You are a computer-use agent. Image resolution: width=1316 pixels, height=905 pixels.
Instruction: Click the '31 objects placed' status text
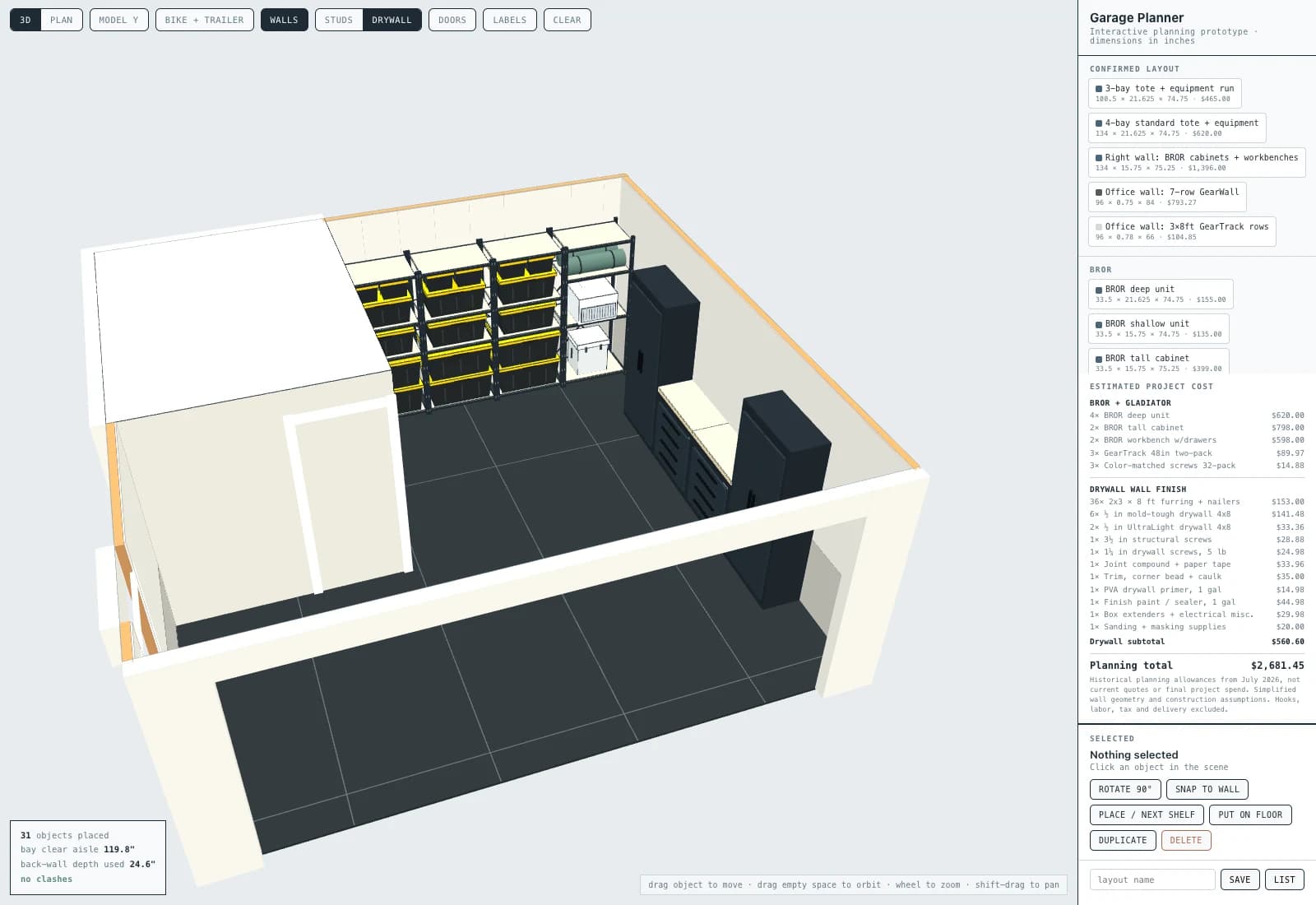click(64, 836)
